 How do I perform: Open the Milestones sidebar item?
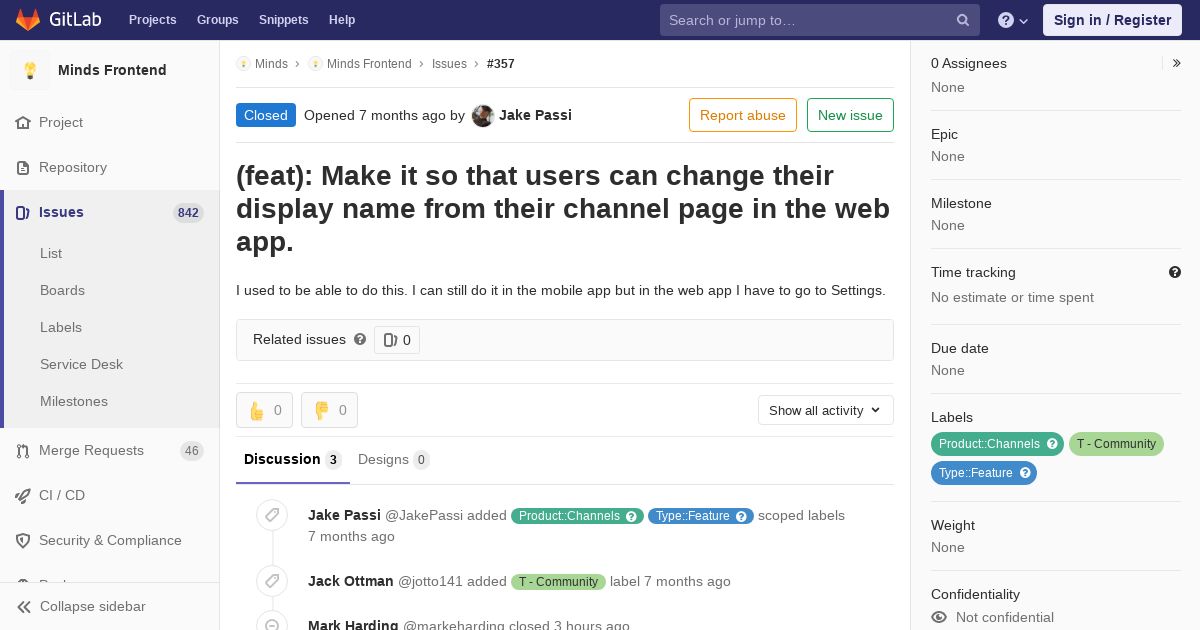click(74, 401)
